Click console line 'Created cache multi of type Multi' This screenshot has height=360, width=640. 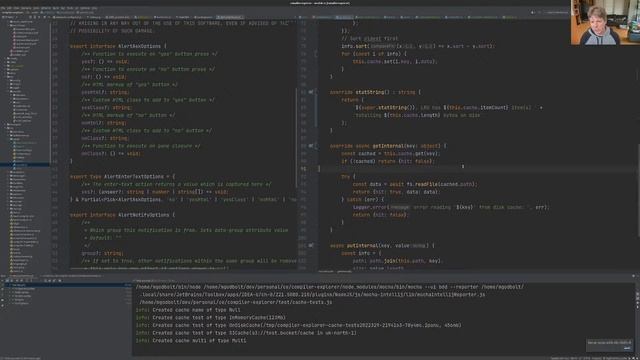pos(191,340)
